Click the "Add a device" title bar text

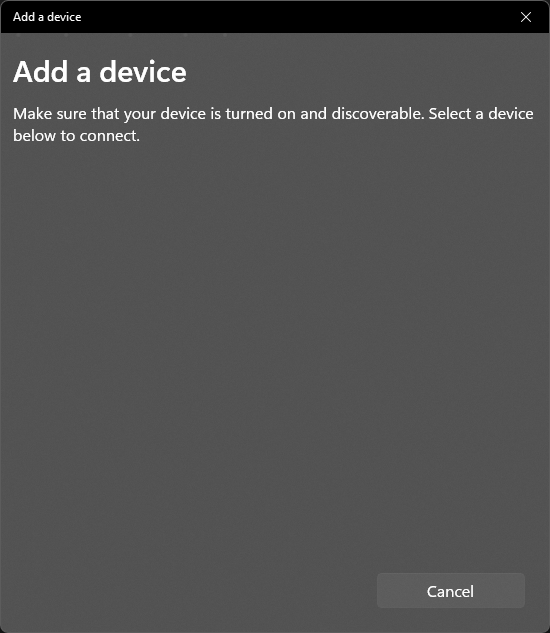(47, 17)
